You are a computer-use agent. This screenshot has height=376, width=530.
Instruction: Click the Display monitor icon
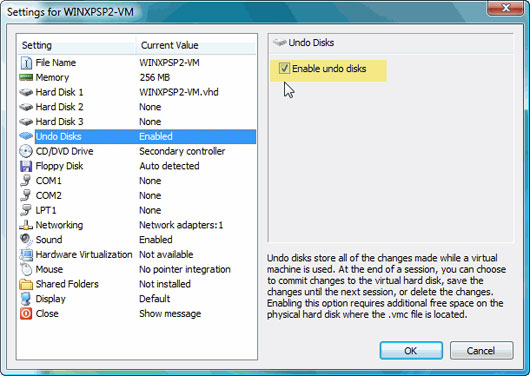point(26,299)
